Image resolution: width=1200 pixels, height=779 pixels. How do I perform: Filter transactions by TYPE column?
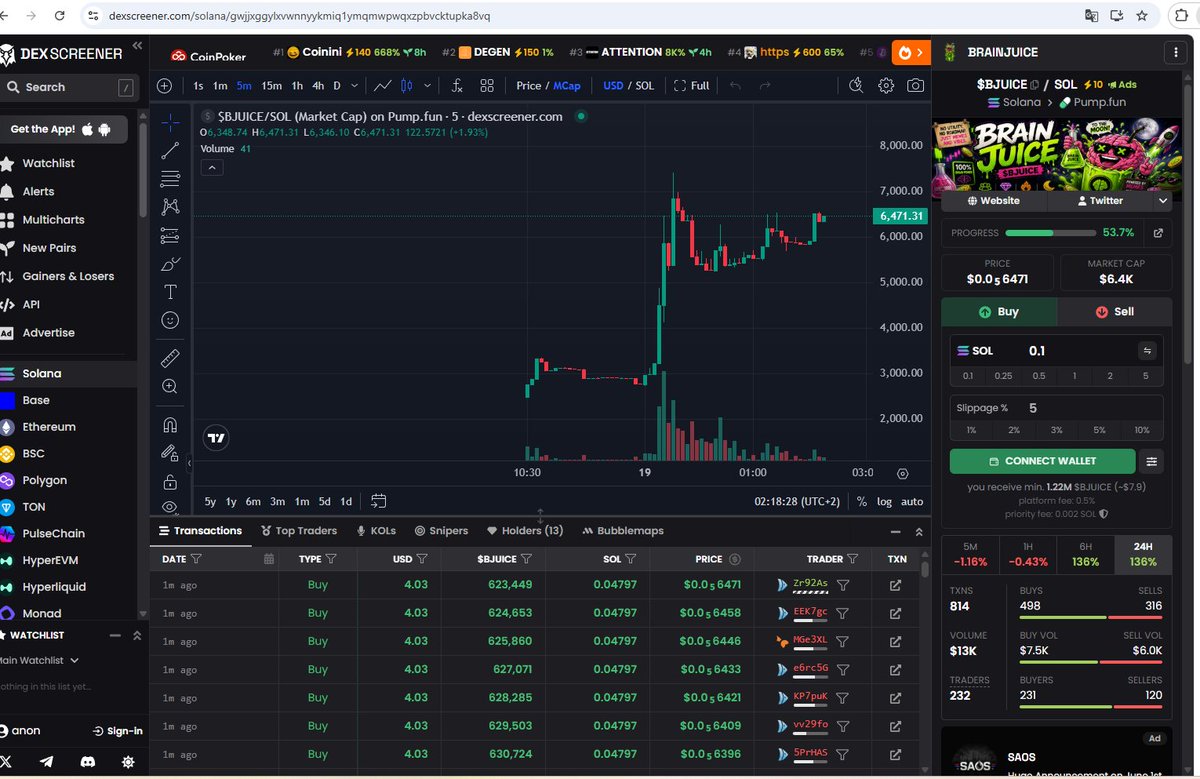click(331, 559)
